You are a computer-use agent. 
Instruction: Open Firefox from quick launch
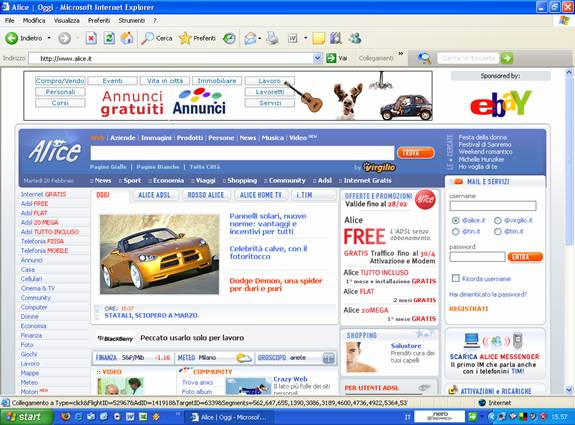click(x=66, y=417)
